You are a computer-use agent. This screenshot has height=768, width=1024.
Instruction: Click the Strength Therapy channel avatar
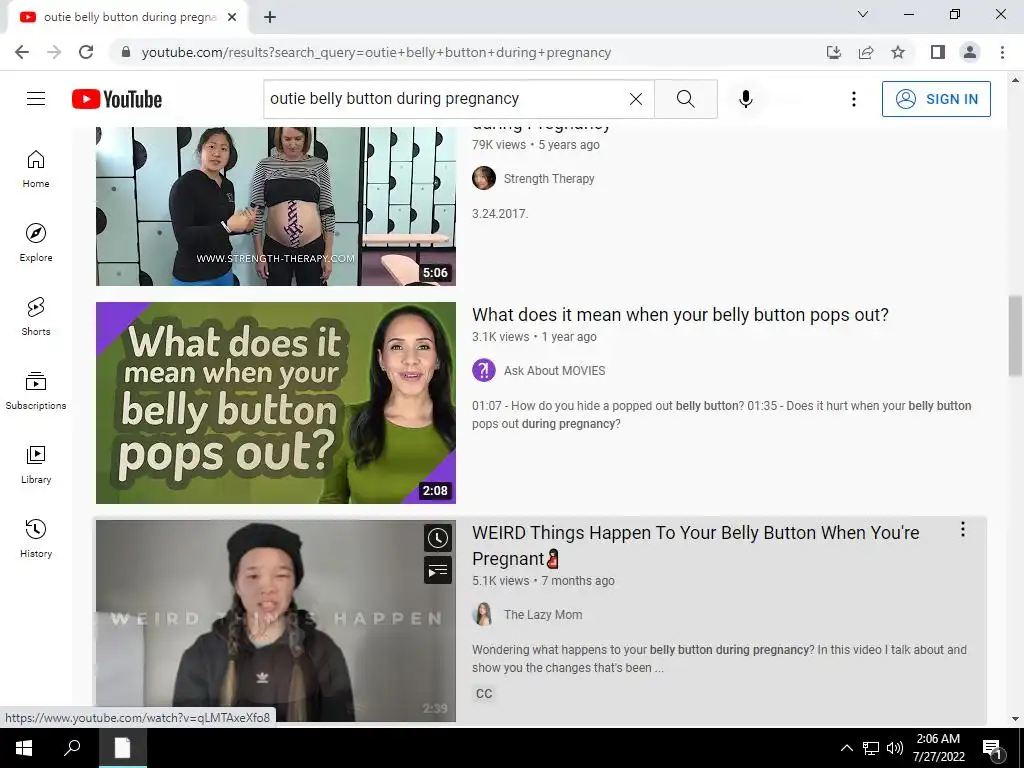pos(484,178)
